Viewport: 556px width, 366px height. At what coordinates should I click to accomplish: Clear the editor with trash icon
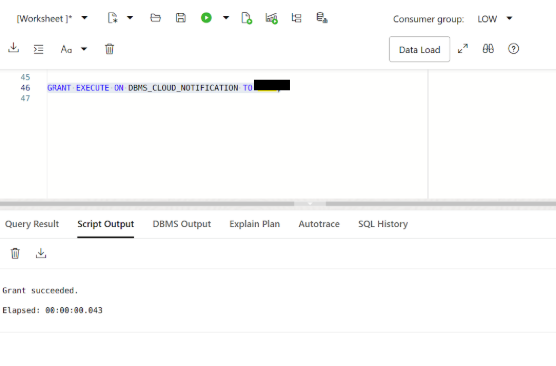(110, 49)
